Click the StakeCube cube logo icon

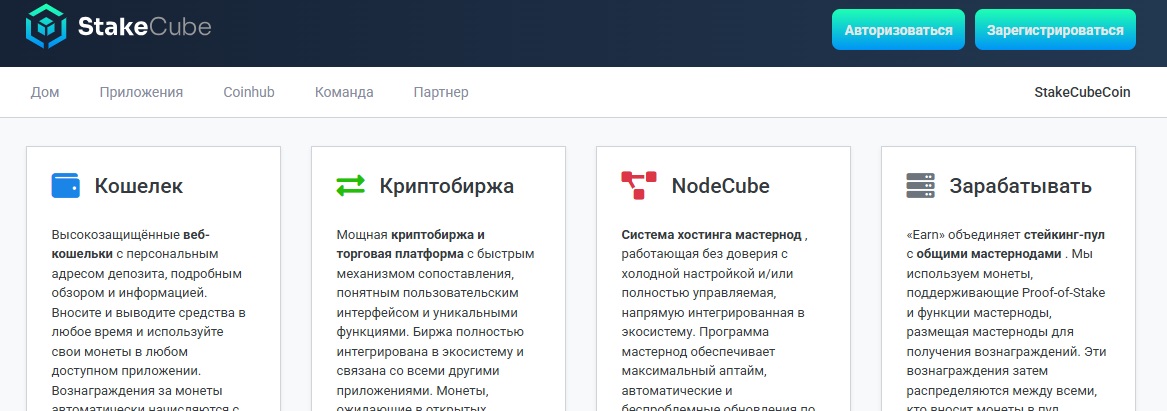point(46,28)
